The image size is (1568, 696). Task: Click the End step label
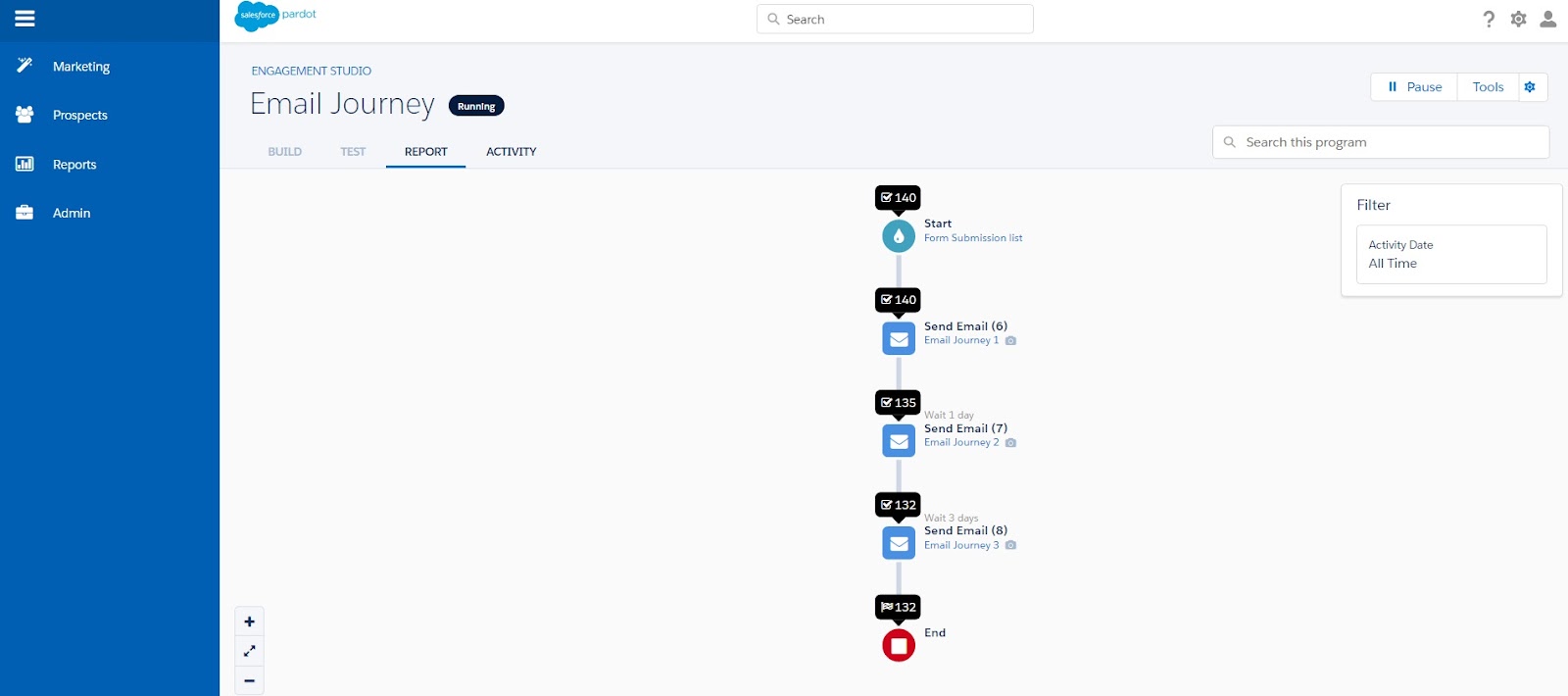(935, 632)
